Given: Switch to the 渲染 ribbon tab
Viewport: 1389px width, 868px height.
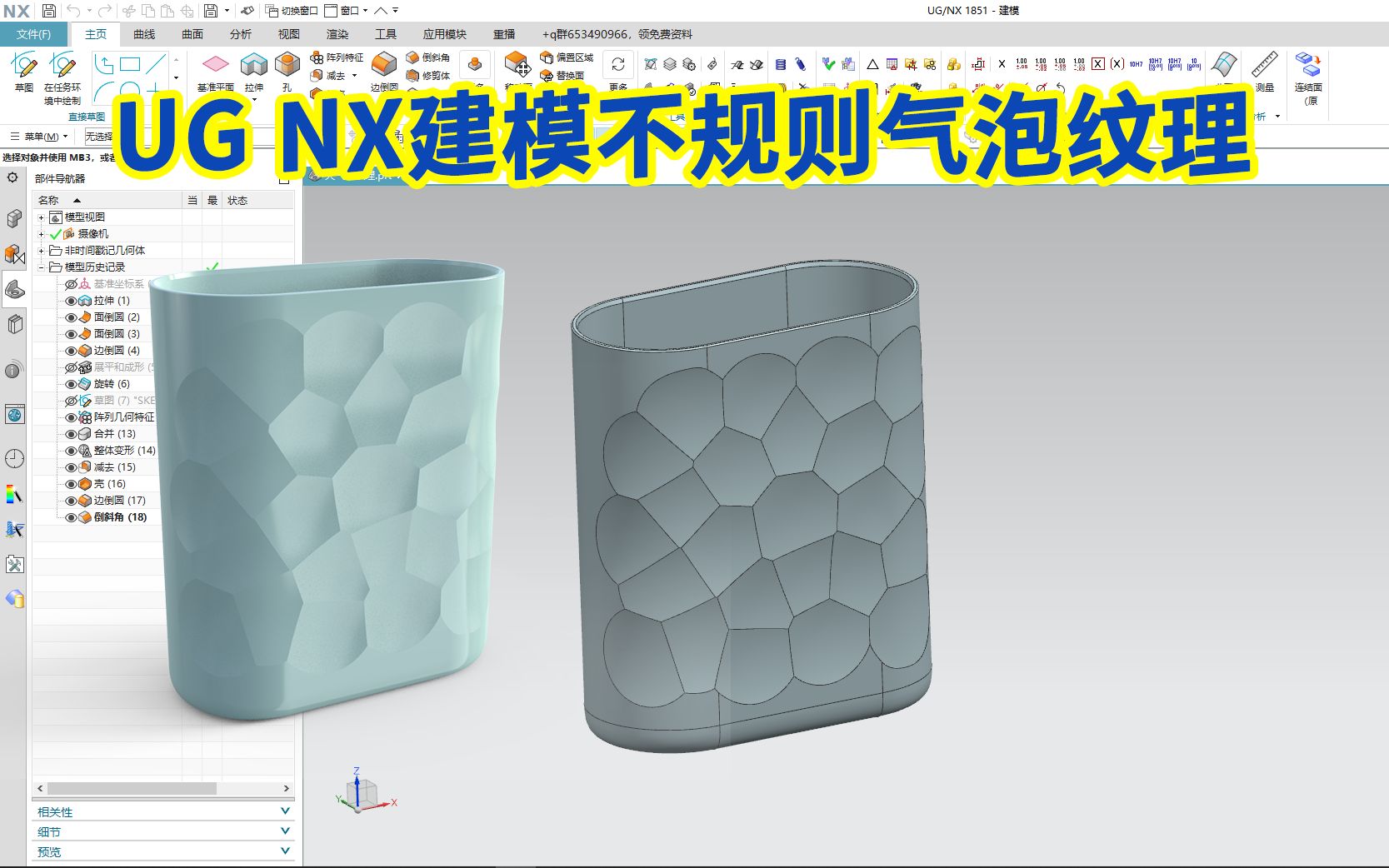Looking at the screenshot, I should 337,34.
